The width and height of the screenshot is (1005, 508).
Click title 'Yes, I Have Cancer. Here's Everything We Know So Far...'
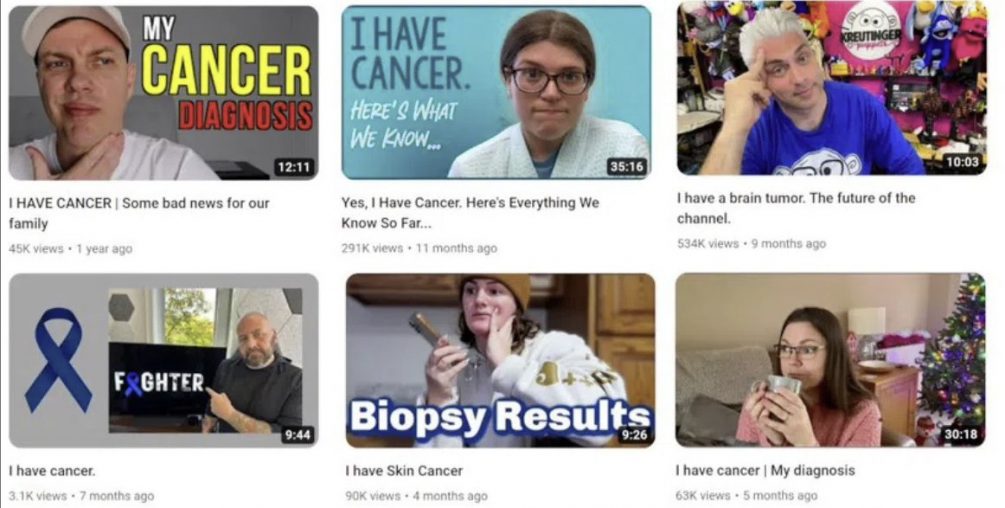[470, 213]
